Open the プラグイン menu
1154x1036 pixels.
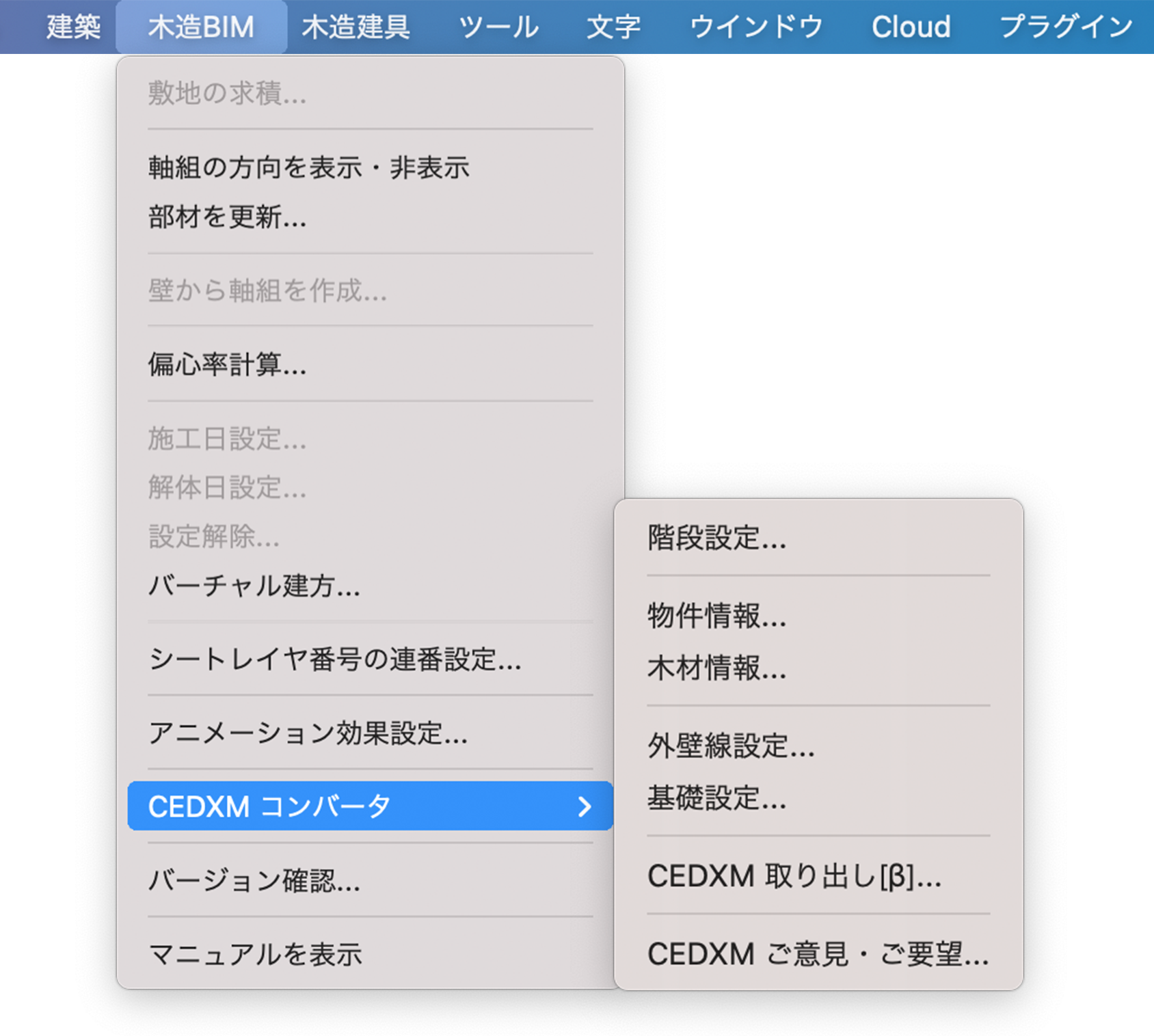(x=1066, y=27)
